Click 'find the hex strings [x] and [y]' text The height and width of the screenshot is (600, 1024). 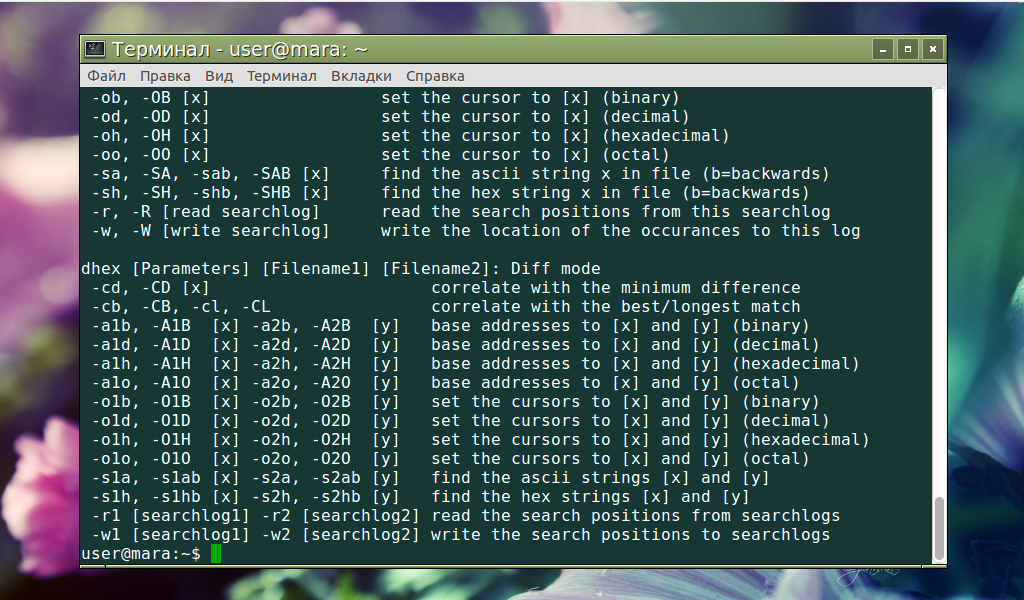pos(590,496)
